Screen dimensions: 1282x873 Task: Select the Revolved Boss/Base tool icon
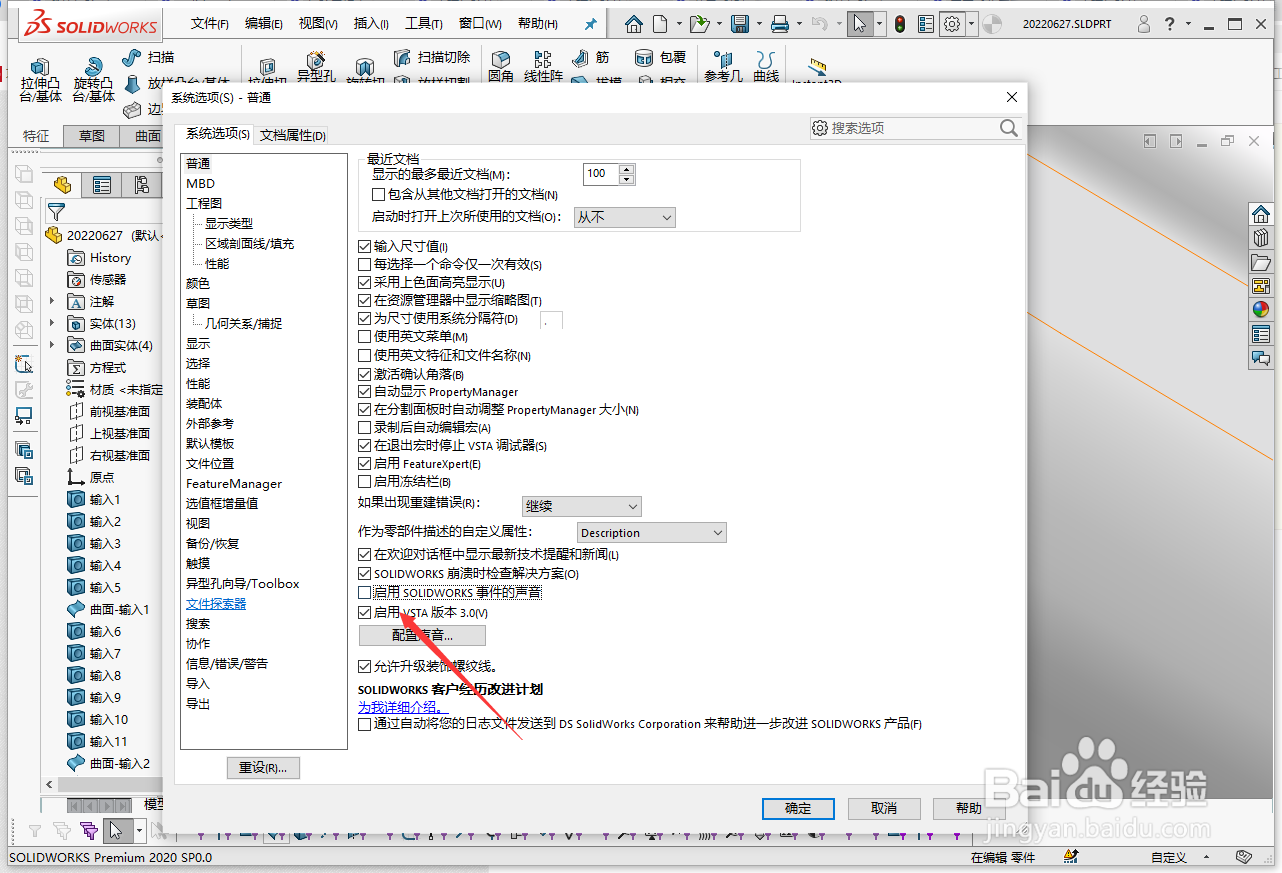pyautogui.click(x=93, y=67)
